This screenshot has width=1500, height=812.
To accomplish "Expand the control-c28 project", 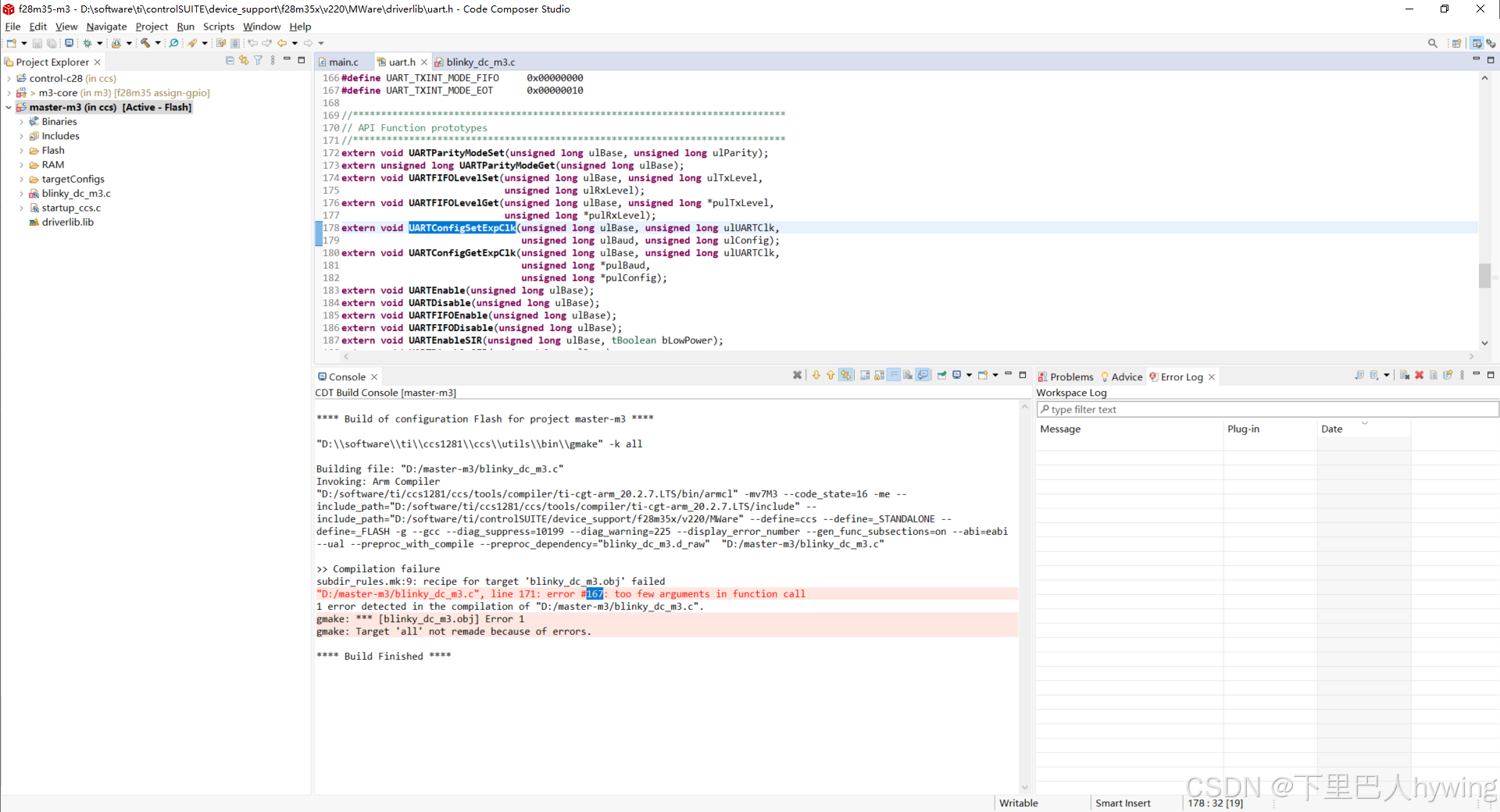I will 9,78.
